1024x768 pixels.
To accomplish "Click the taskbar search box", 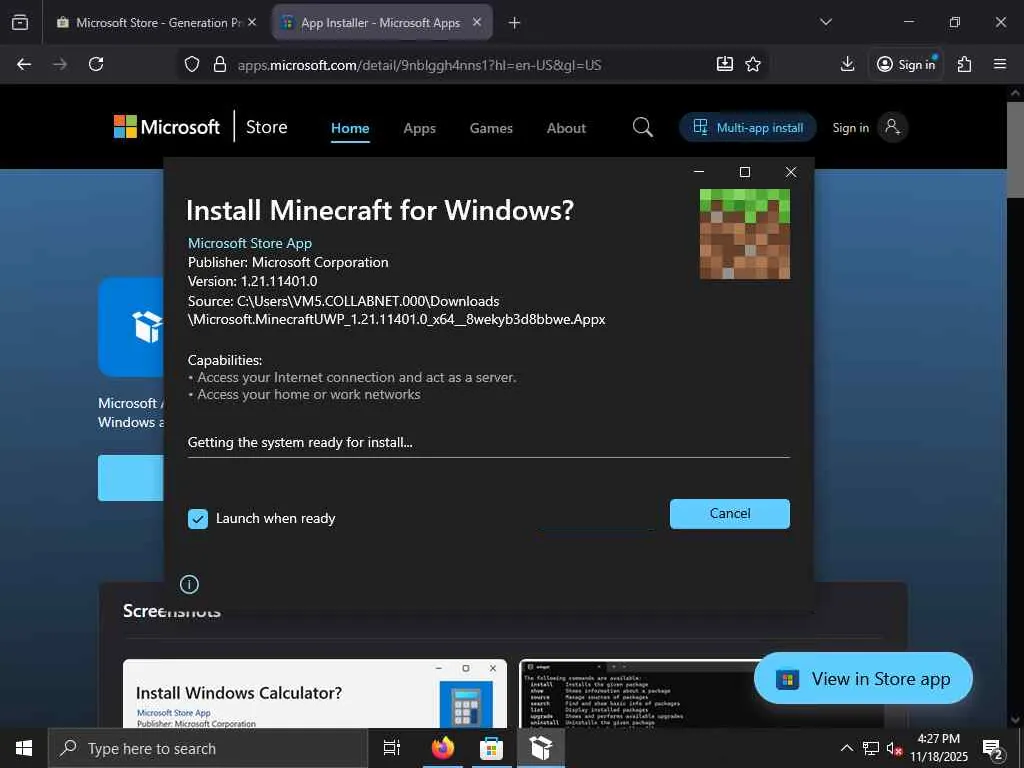I will (208, 748).
